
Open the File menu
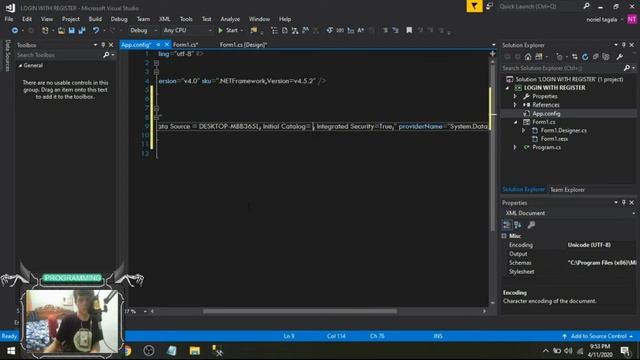pyautogui.click(x=9, y=19)
